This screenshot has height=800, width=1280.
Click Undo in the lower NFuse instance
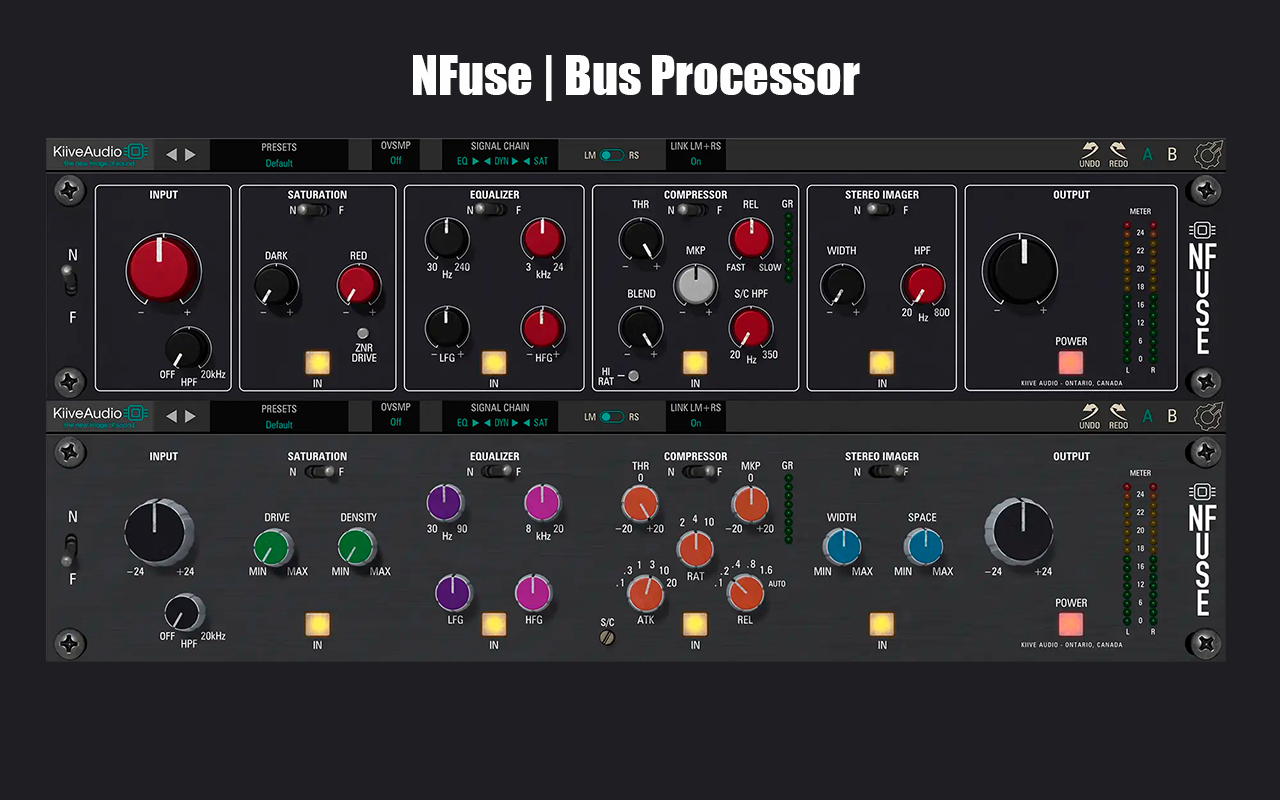tap(1090, 416)
